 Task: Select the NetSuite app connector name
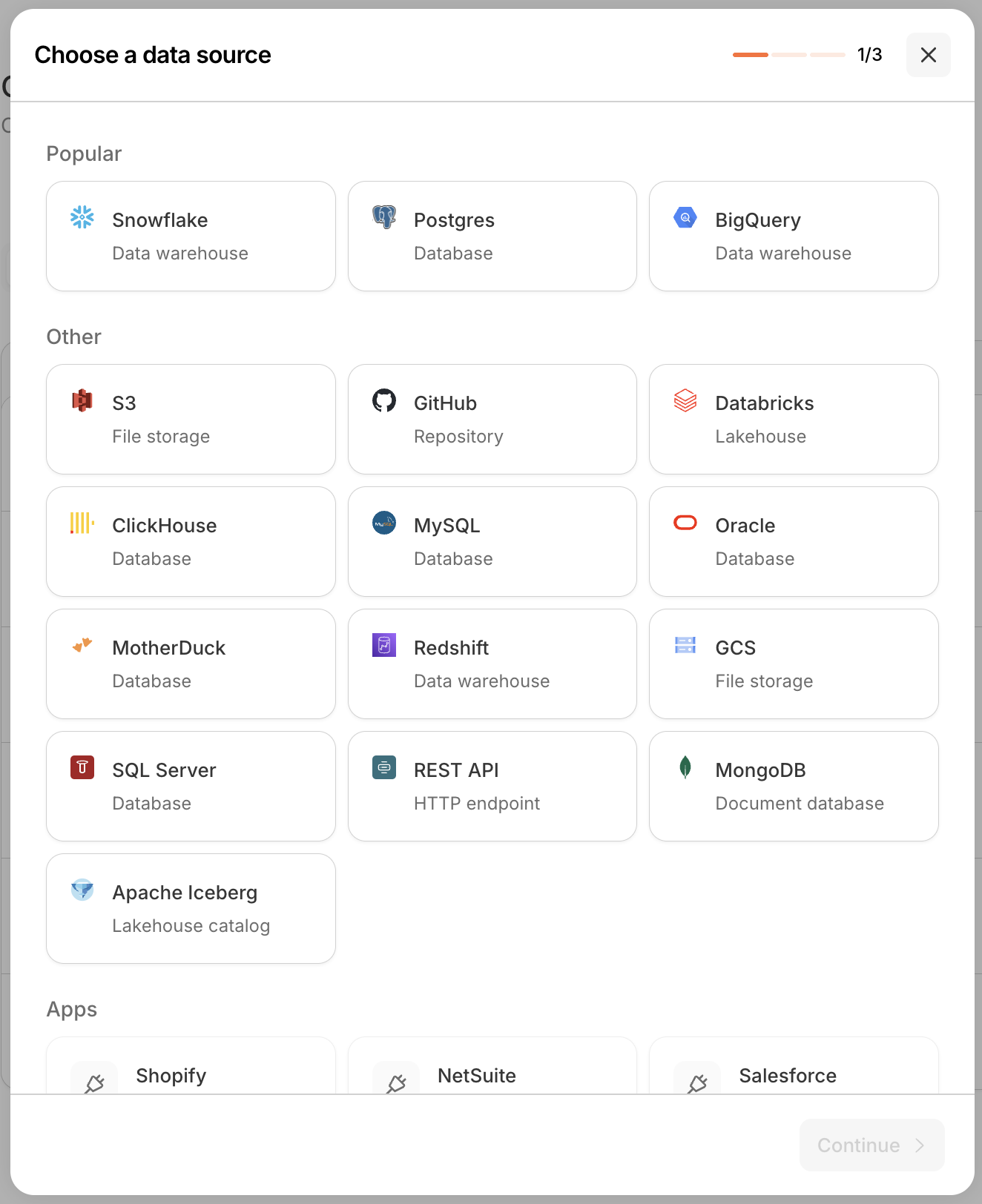pyautogui.click(x=477, y=1076)
